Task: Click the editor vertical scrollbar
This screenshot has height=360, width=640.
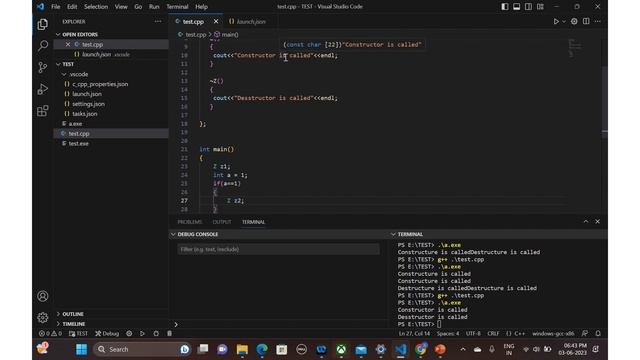Action: click(604, 102)
